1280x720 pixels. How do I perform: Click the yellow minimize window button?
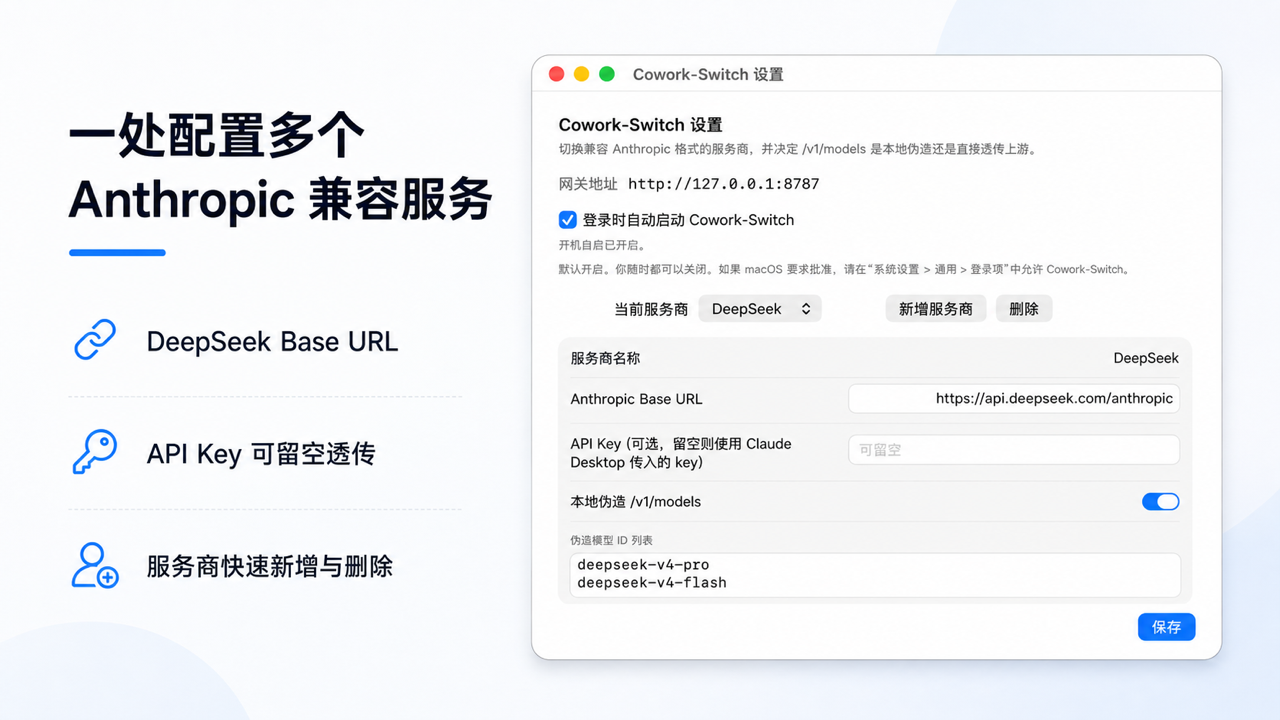(x=582, y=74)
